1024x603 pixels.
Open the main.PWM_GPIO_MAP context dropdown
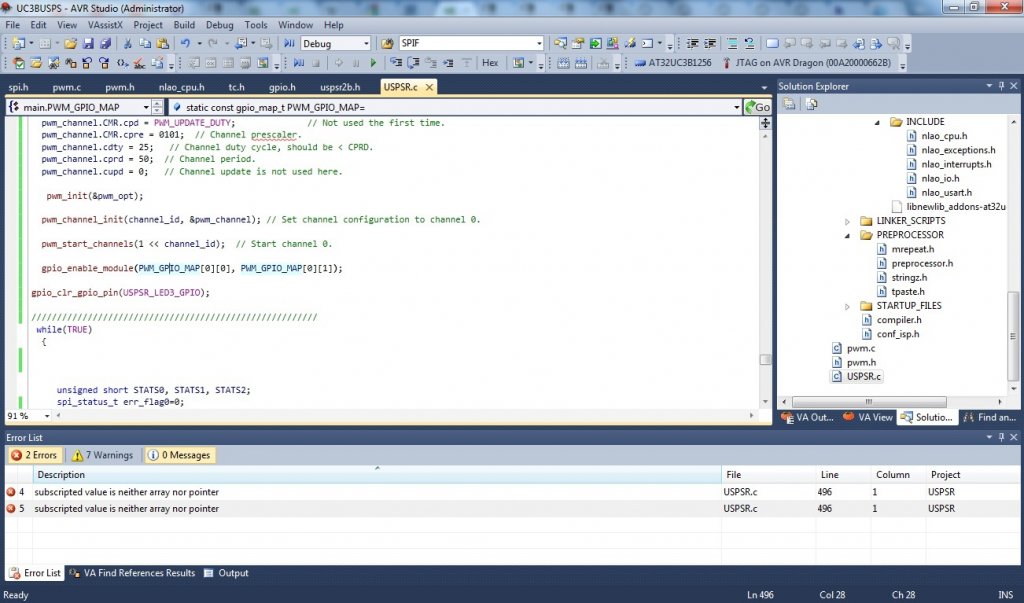pyautogui.click(x=146, y=107)
